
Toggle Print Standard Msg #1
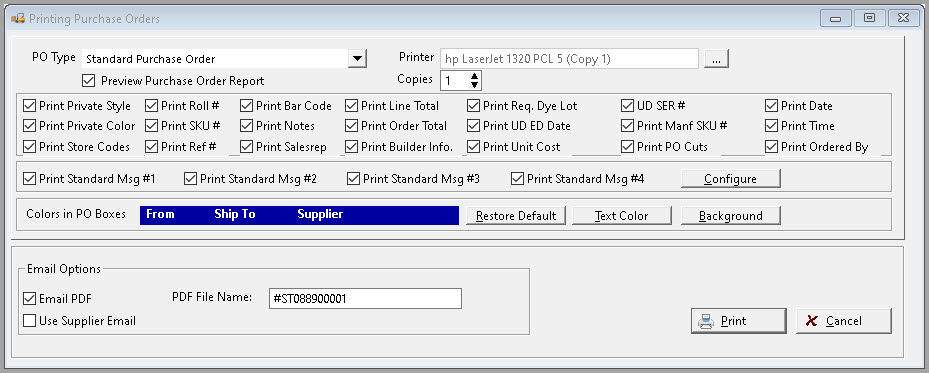coord(29,179)
